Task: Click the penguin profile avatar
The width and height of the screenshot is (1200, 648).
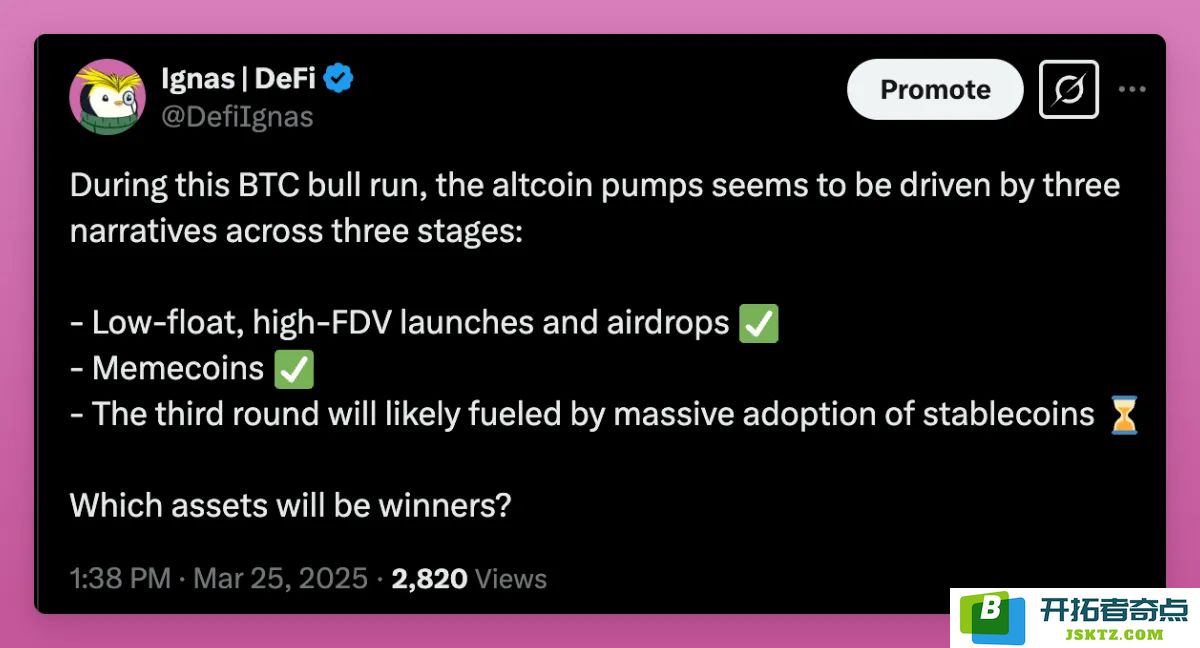Action: click(x=108, y=97)
